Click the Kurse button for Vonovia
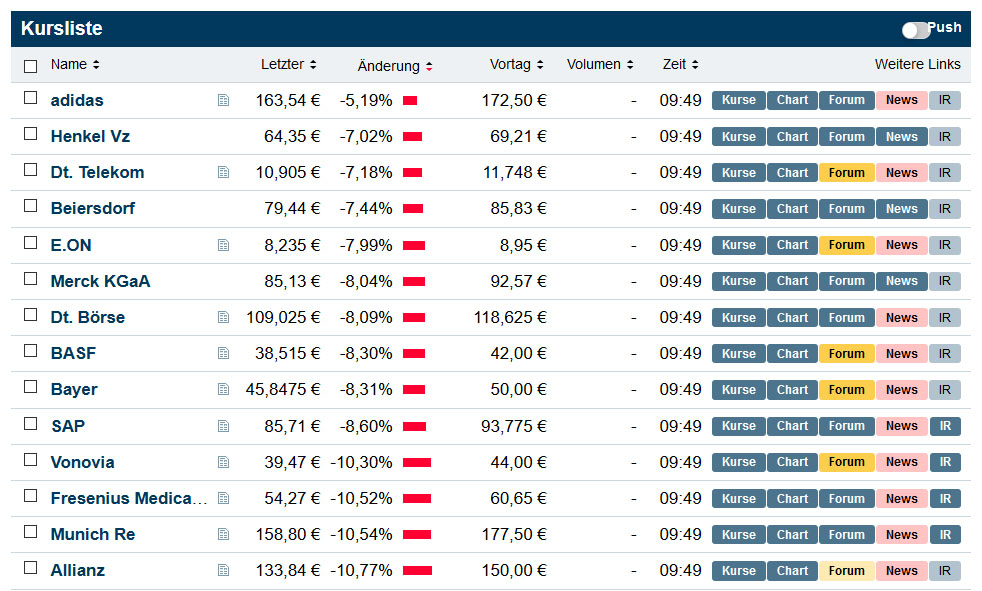 click(x=738, y=462)
